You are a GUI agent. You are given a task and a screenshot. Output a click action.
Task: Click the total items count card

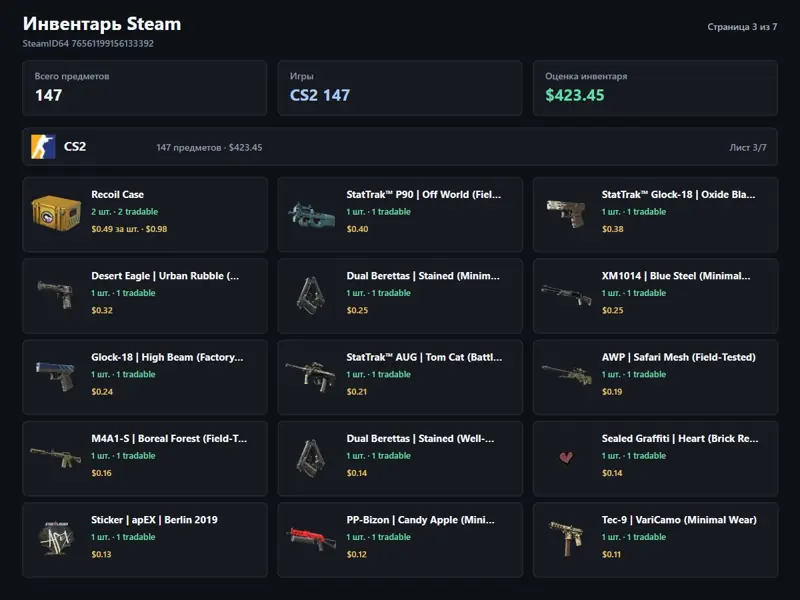144,88
